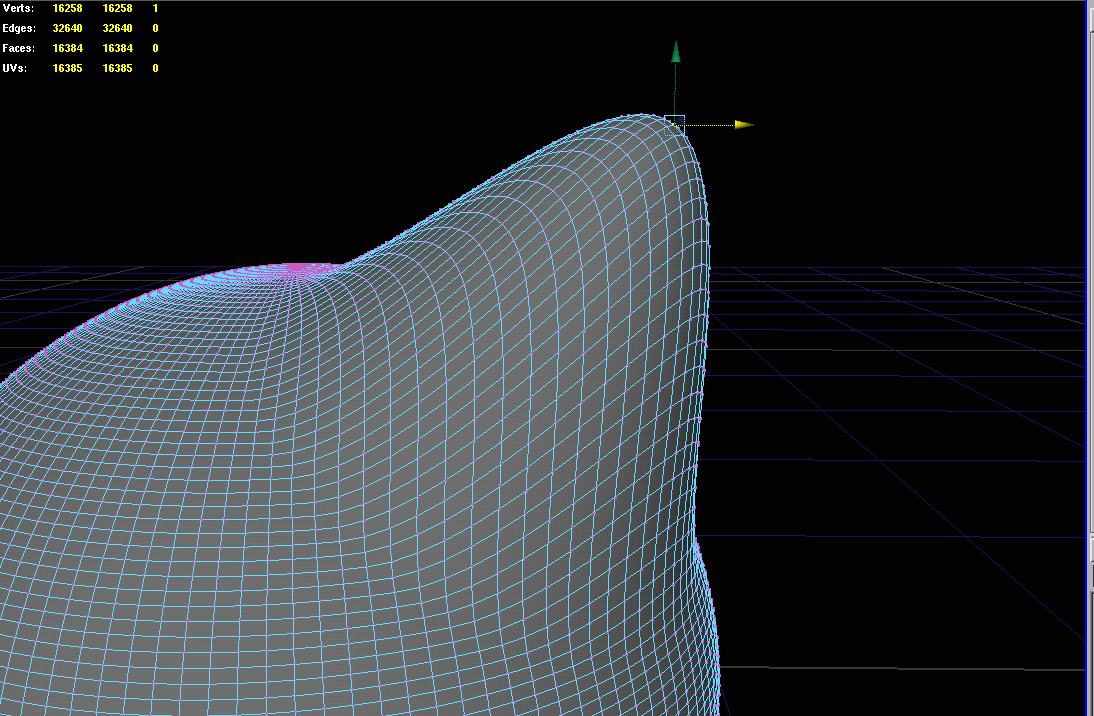Click the "0" value in the Faces row

[155, 48]
